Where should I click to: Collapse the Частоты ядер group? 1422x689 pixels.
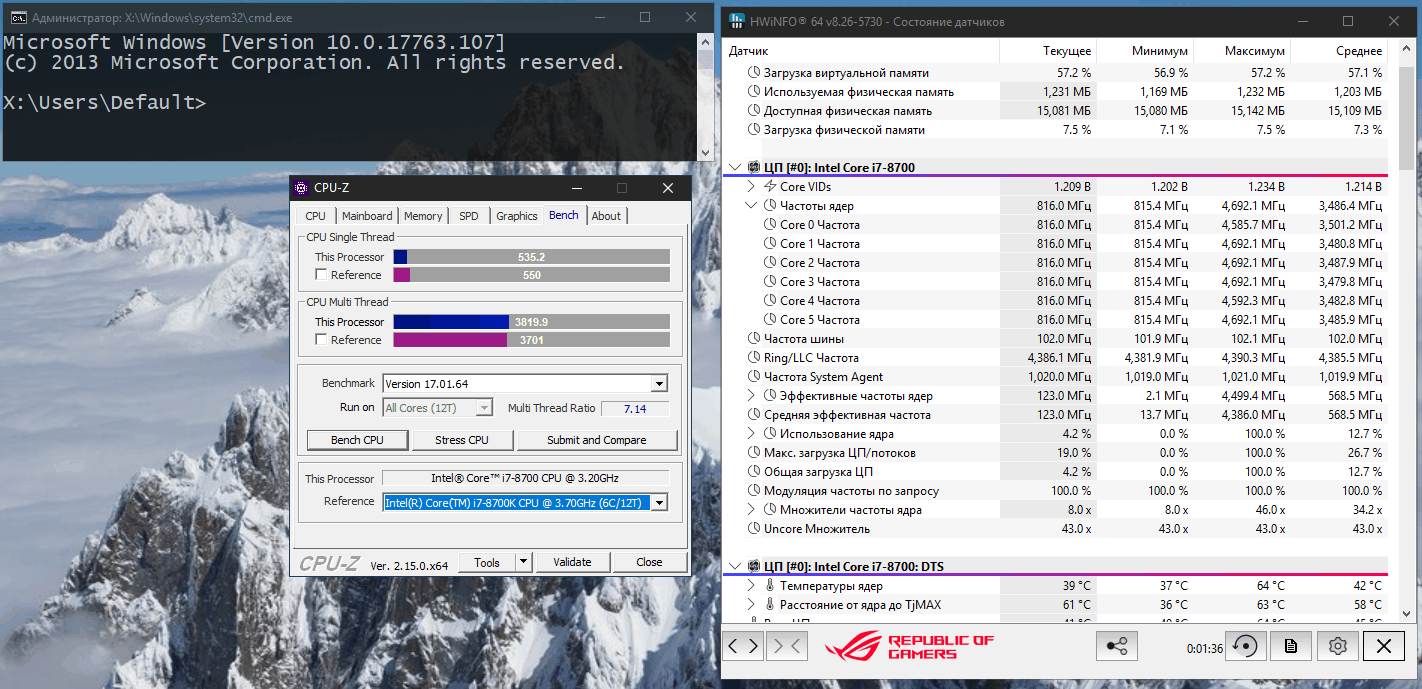(x=752, y=205)
